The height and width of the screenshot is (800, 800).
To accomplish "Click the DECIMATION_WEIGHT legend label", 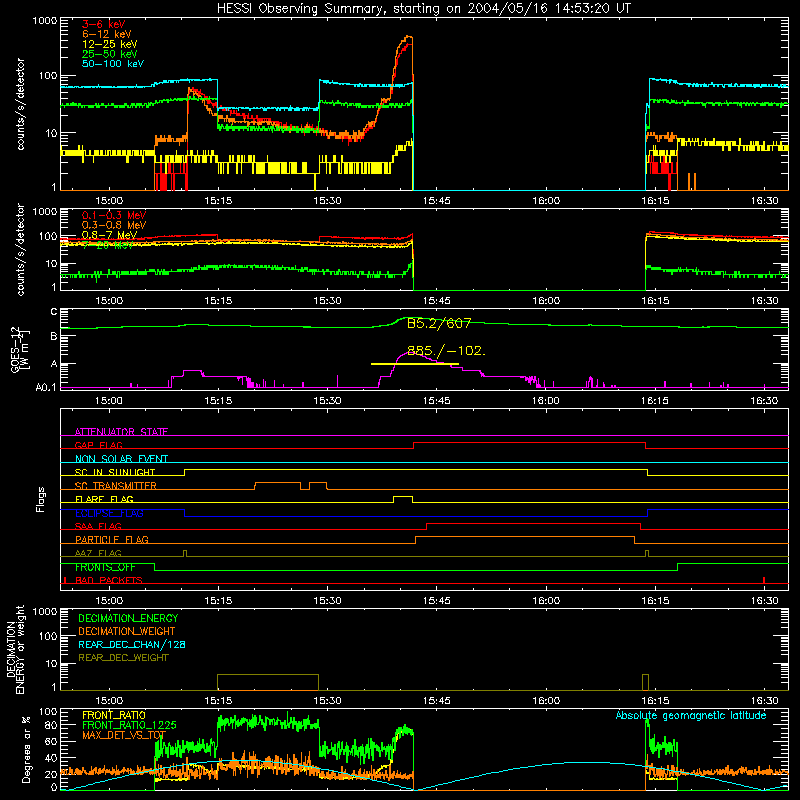I will tap(127, 631).
